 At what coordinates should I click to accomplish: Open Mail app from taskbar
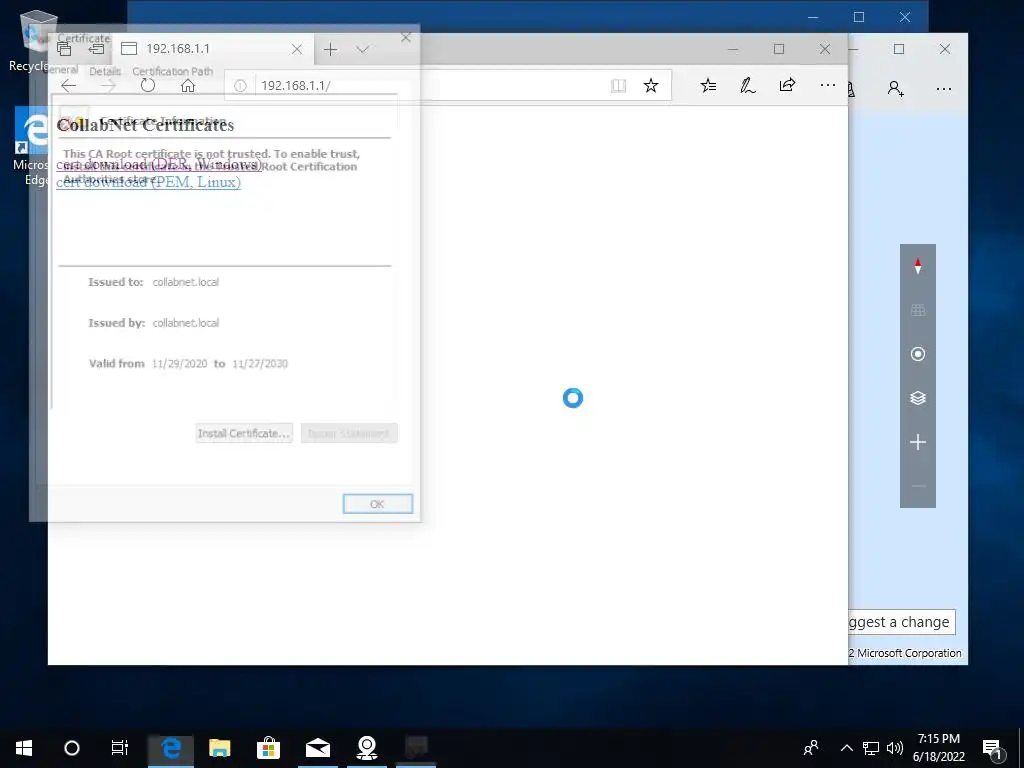(x=318, y=748)
